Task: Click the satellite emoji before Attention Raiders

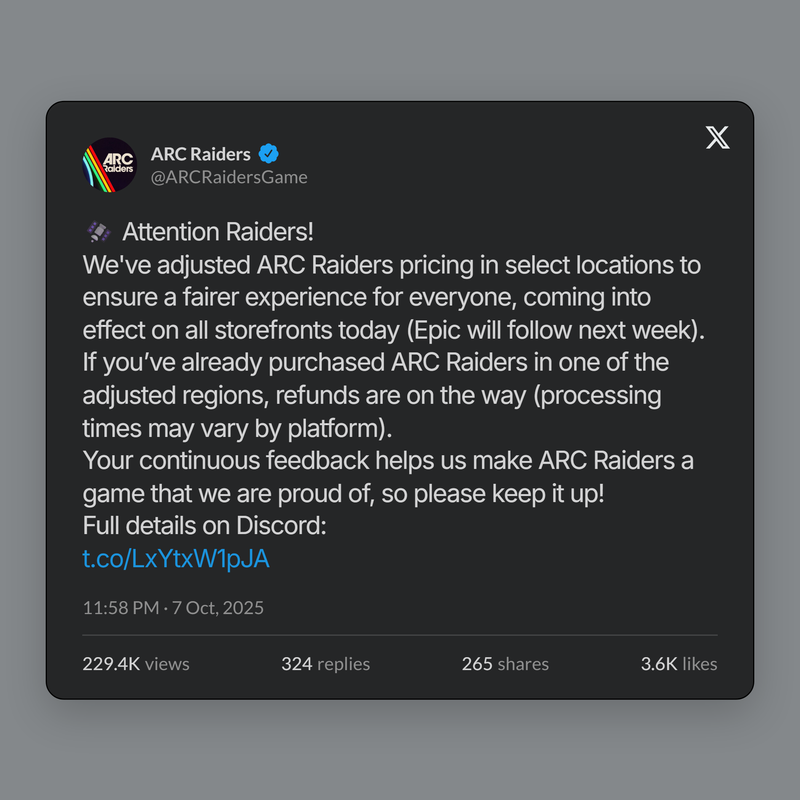Action: (97, 232)
